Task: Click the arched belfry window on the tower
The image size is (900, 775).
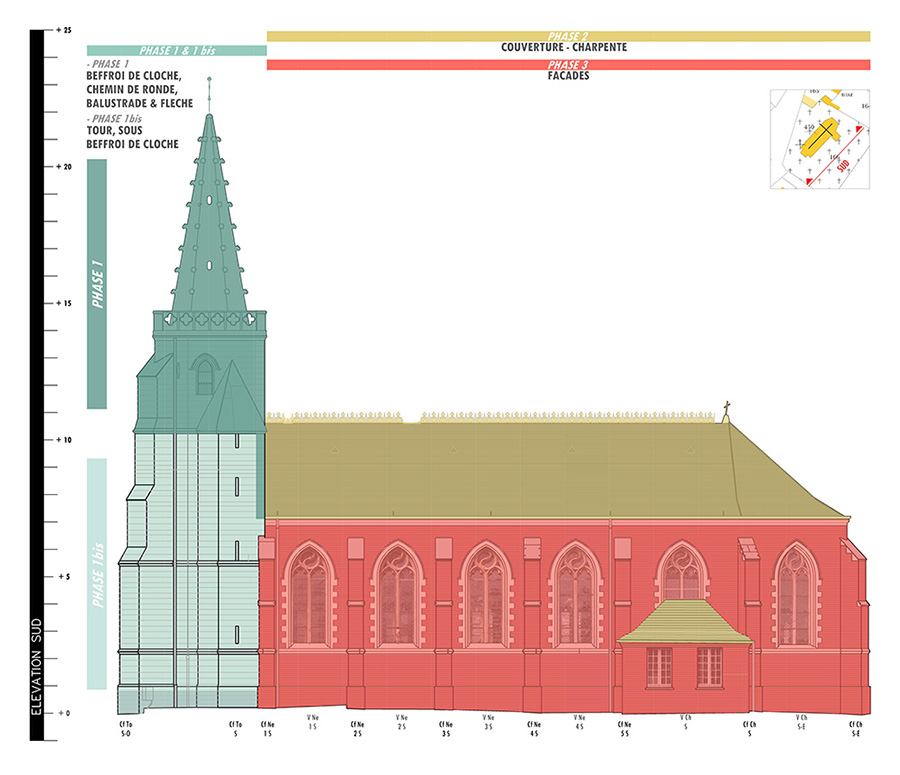Action: pyautogui.click(x=205, y=375)
